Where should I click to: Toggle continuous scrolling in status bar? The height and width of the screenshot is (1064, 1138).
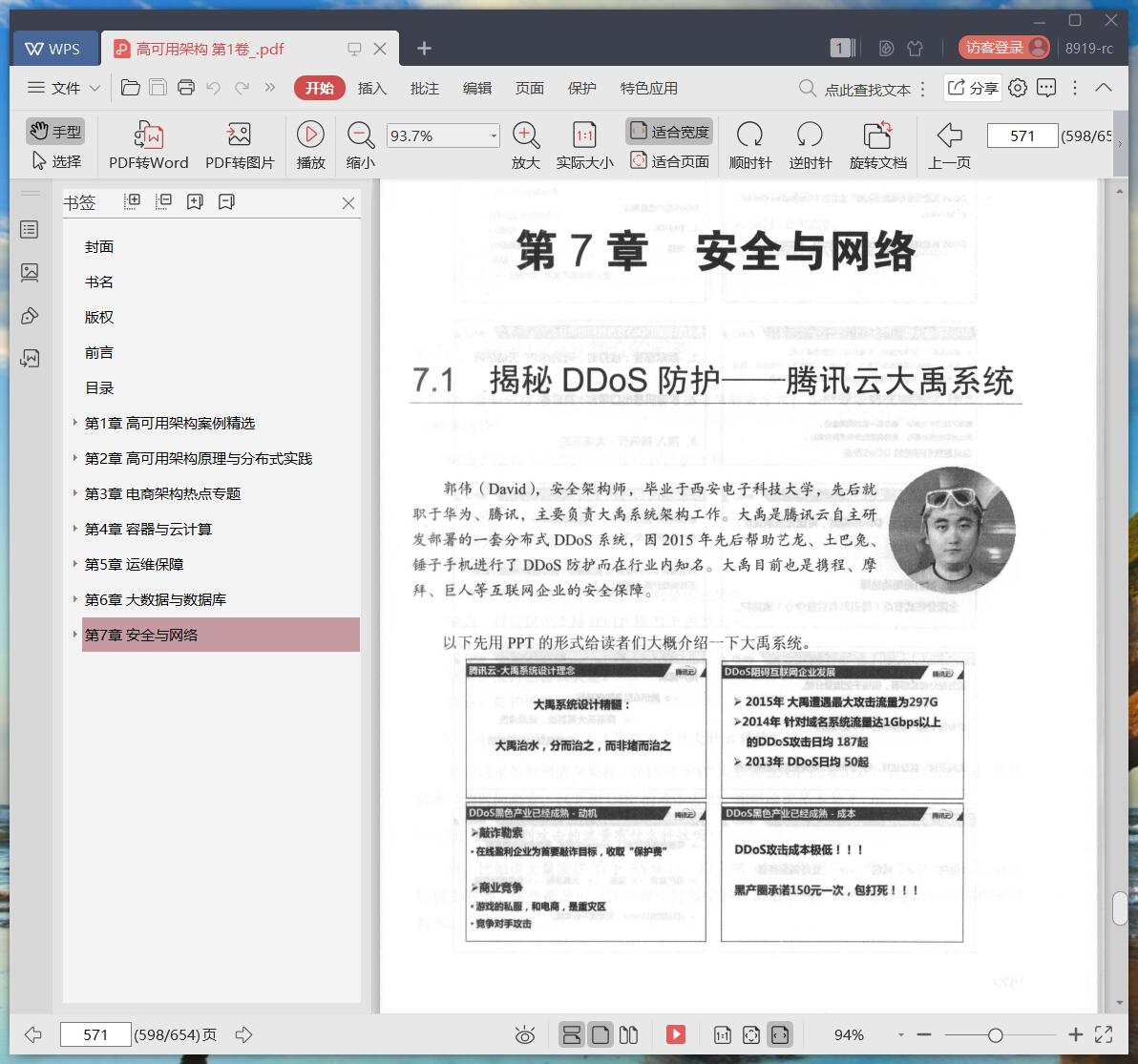click(x=571, y=1034)
